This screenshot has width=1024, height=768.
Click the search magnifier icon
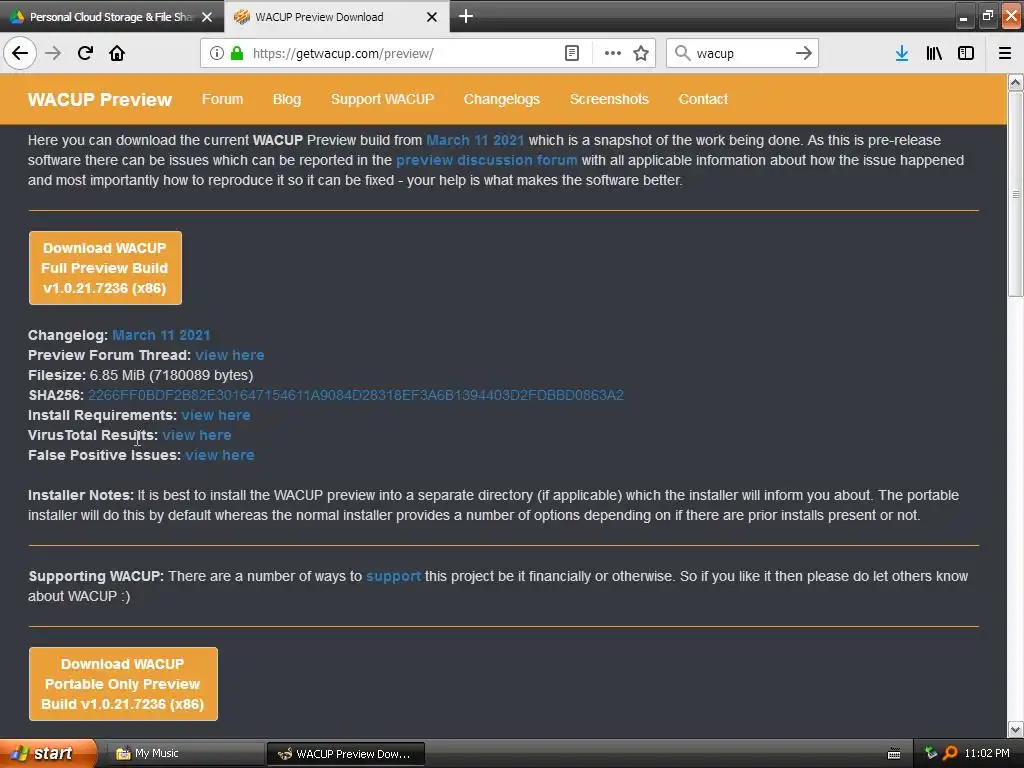pyautogui.click(x=682, y=53)
